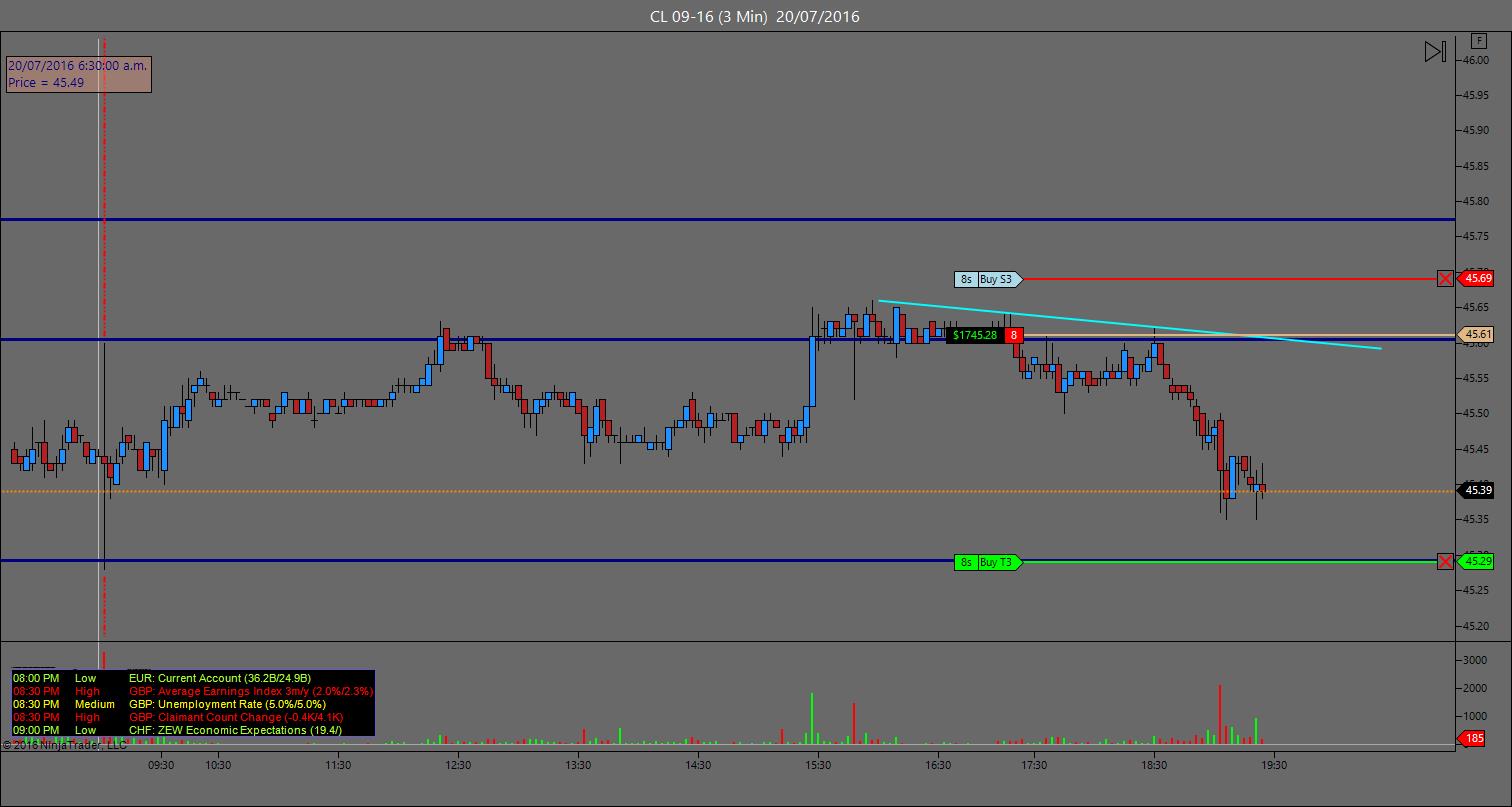Viewport: 1512px width, 807px height.
Task: Cancel the Buy S3 stop order at 45.69
Action: [1445, 279]
